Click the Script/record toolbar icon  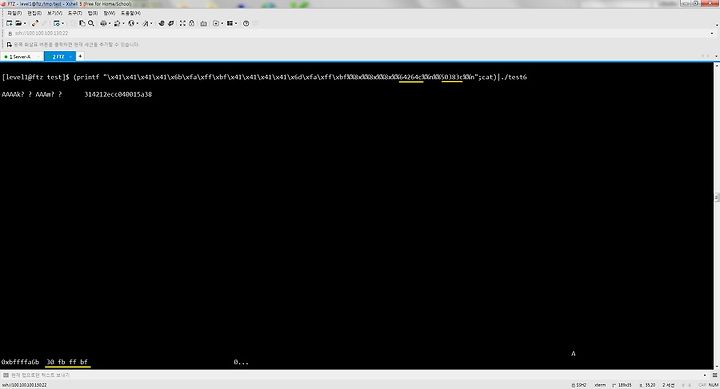pos(216,23)
